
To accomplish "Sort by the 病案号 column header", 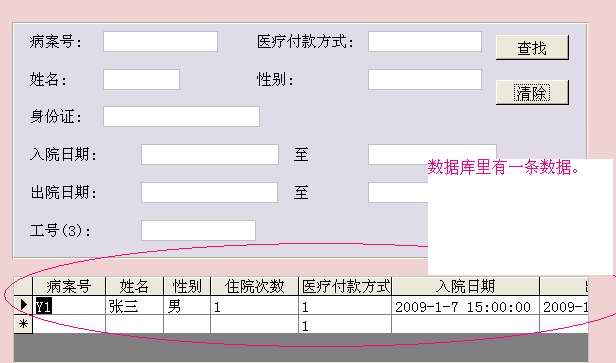I will pos(69,286).
